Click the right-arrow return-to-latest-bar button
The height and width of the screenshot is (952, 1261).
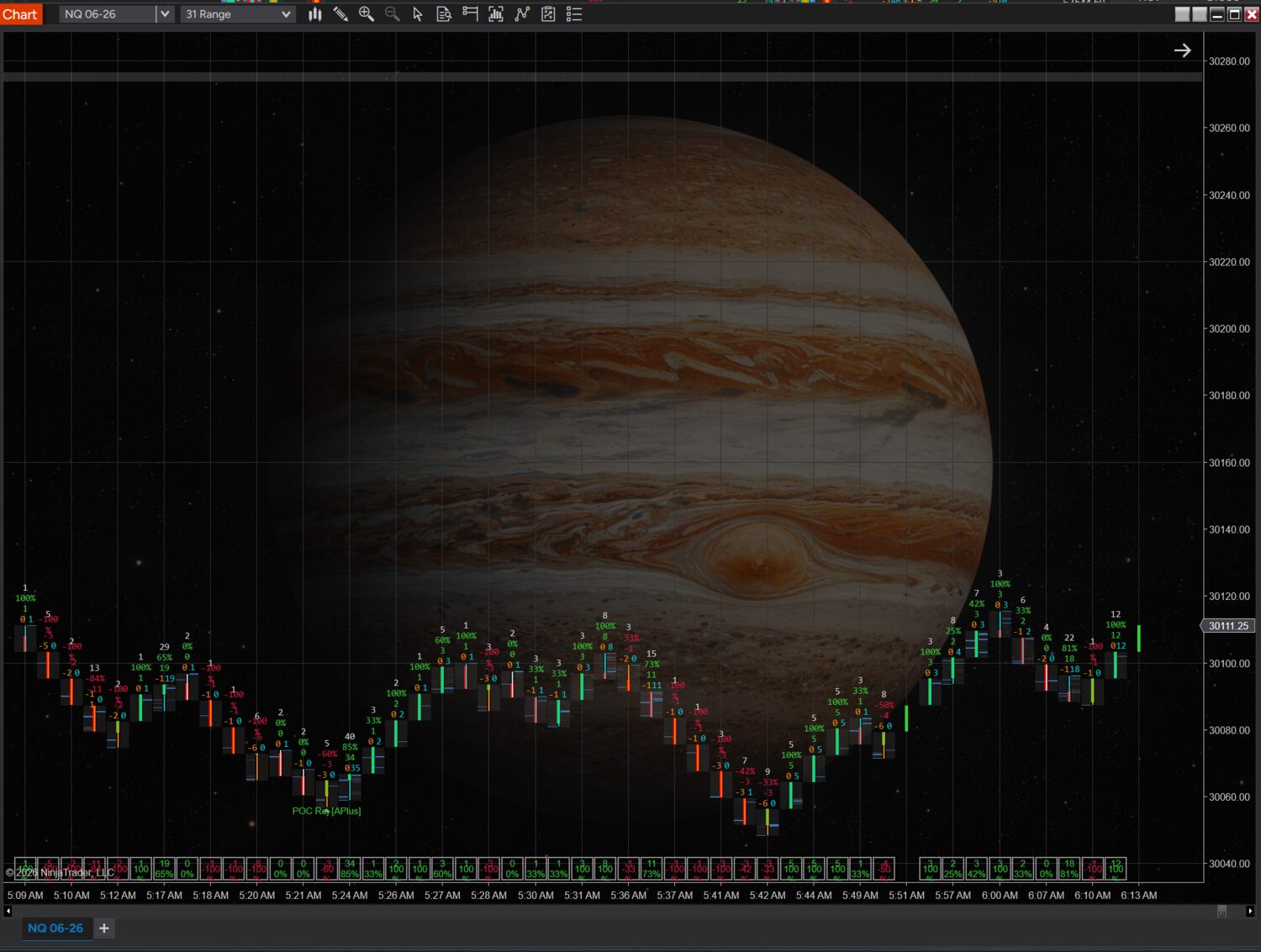pos(1183,50)
